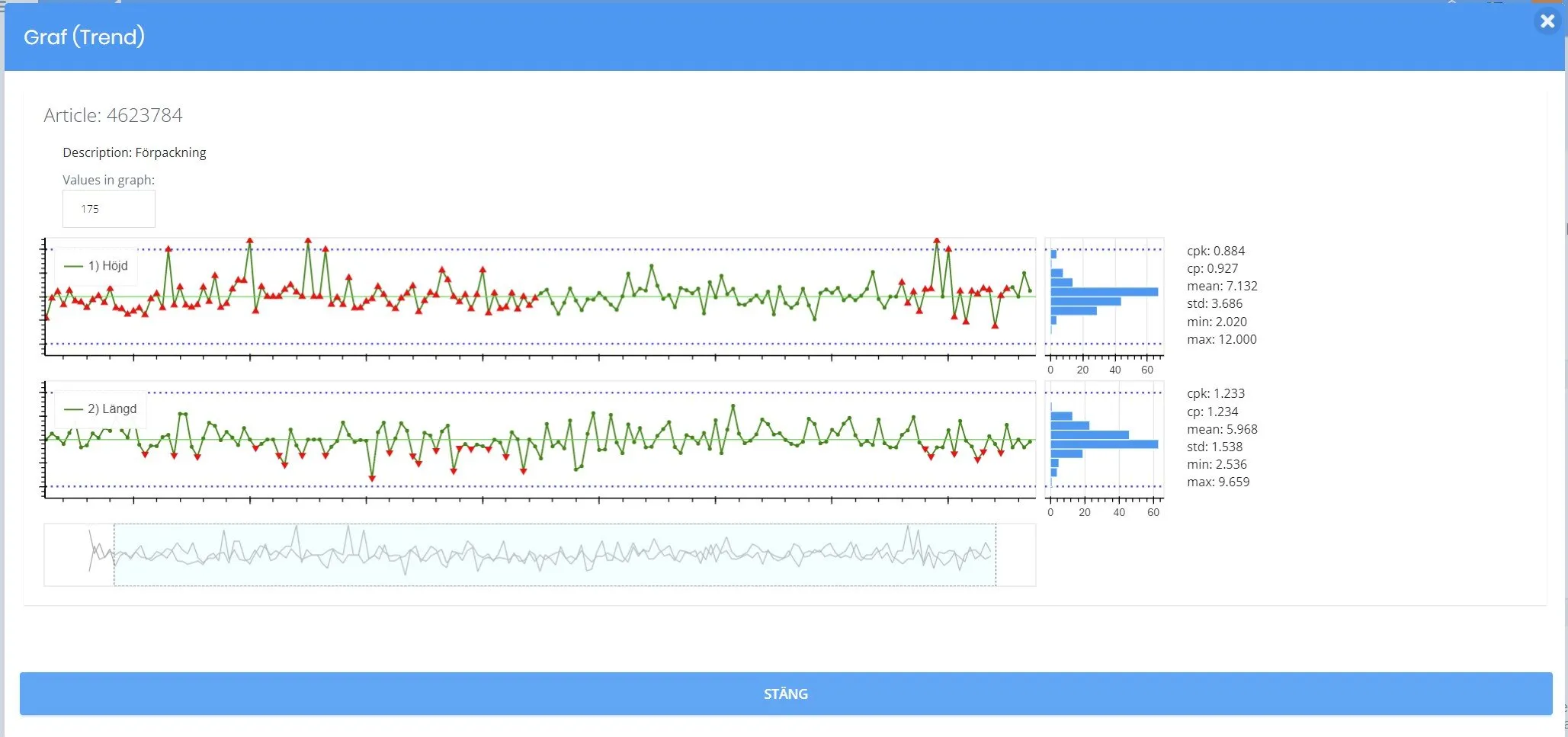Click the STÄNG button
The image size is (1568, 737).
pos(786,694)
